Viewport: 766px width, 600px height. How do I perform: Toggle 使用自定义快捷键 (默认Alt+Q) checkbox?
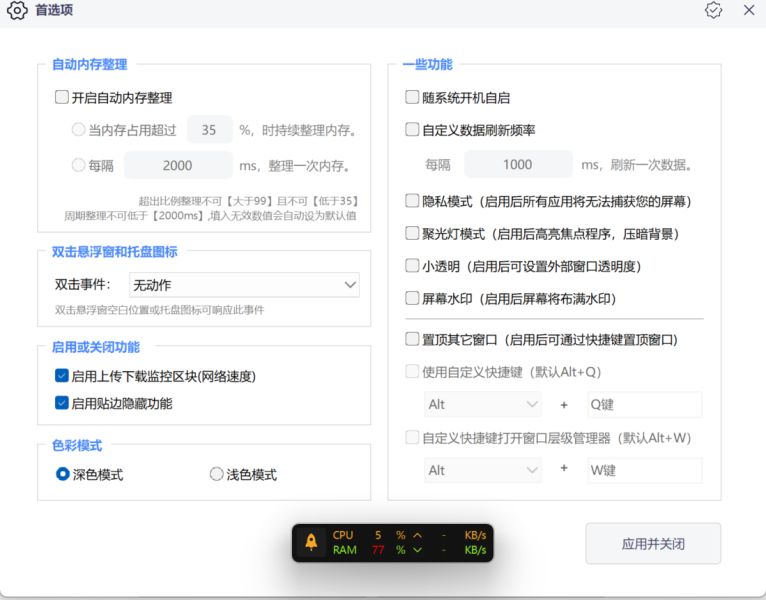click(x=412, y=371)
